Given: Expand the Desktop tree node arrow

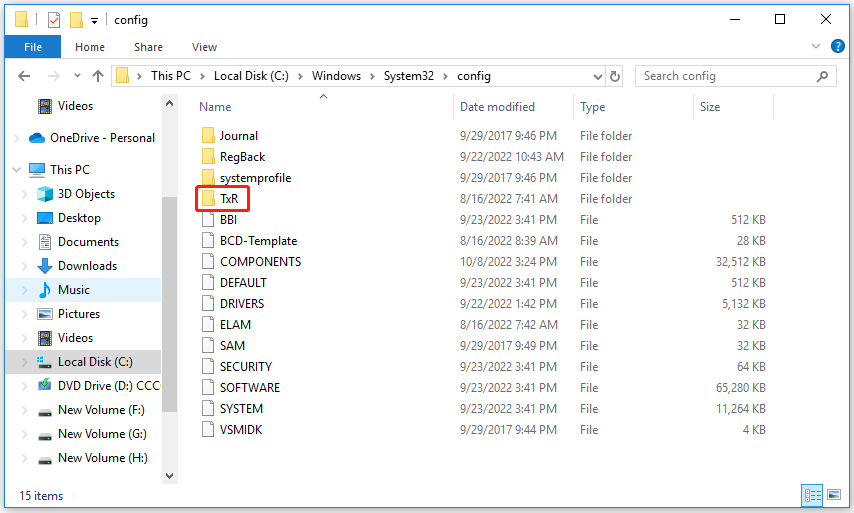Looking at the screenshot, I should [25, 218].
